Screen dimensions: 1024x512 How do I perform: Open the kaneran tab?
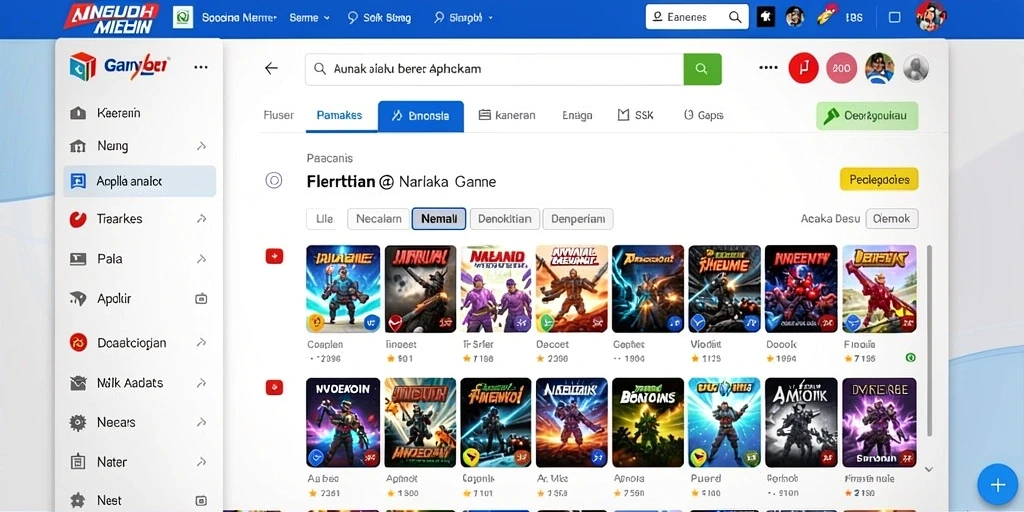(507, 116)
